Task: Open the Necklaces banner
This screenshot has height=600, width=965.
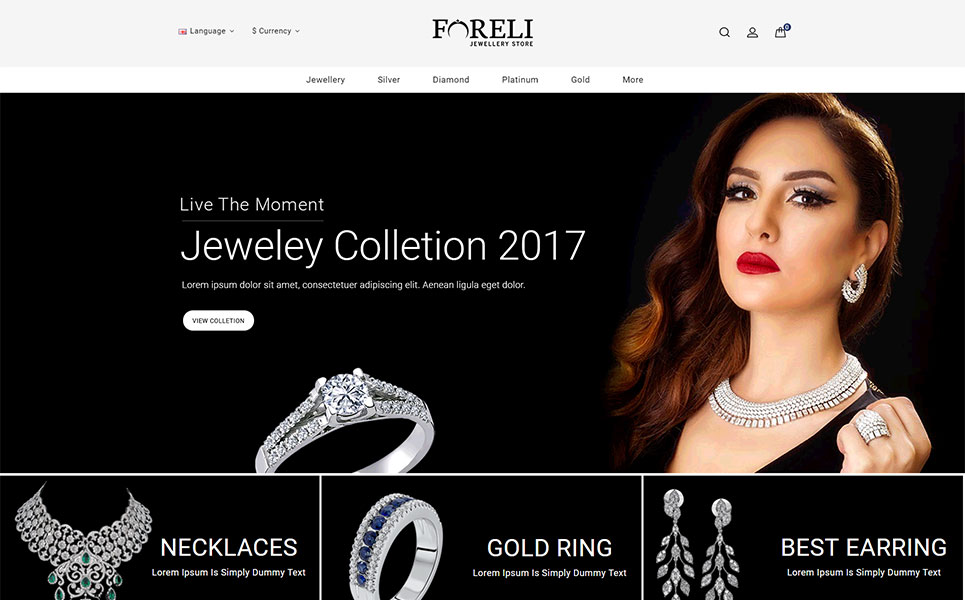Action: pos(160,538)
